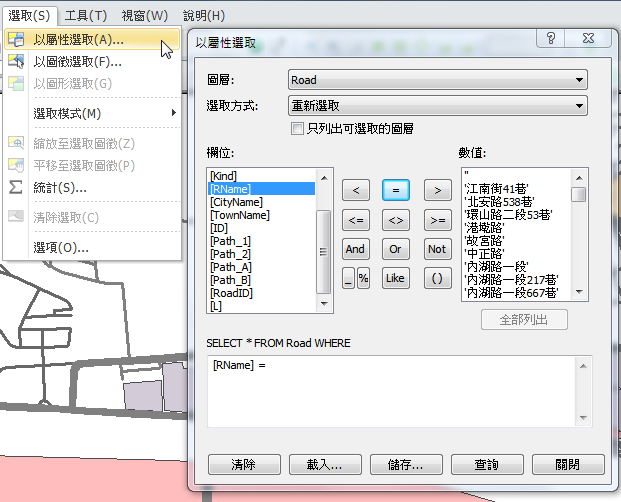Click the 查詢 button
Screen dimensions: 621x502
pos(487,464)
